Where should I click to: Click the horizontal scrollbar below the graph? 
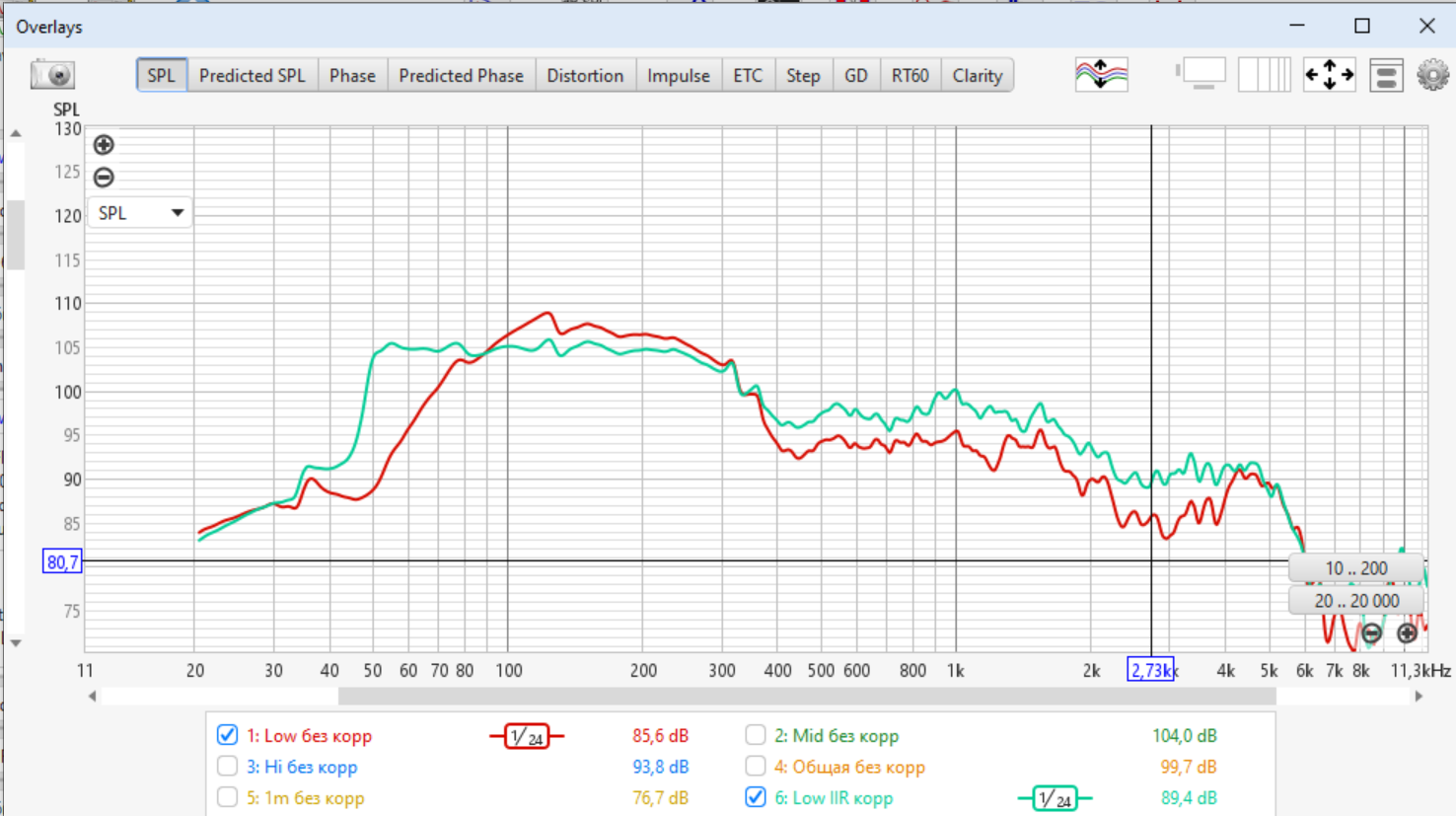pos(806,697)
